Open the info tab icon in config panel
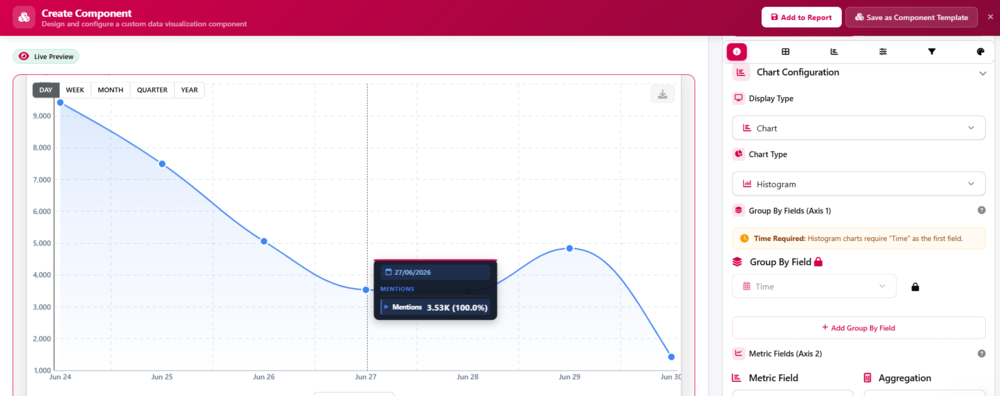The height and width of the screenshot is (396, 1000). (737, 52)
